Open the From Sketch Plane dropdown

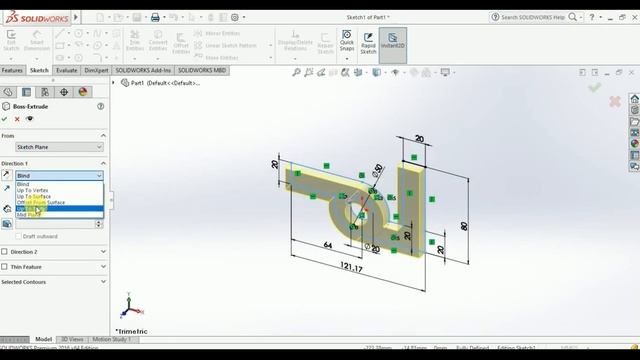coord(59,147)
